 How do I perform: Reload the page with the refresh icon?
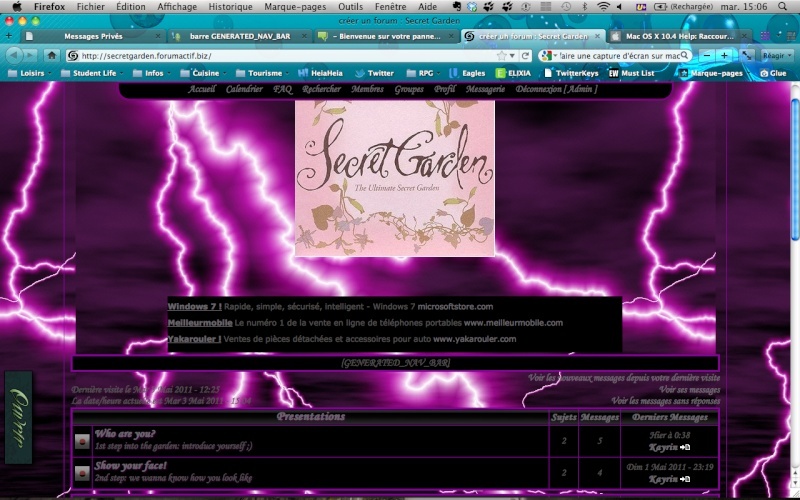[x=525, y=56]
